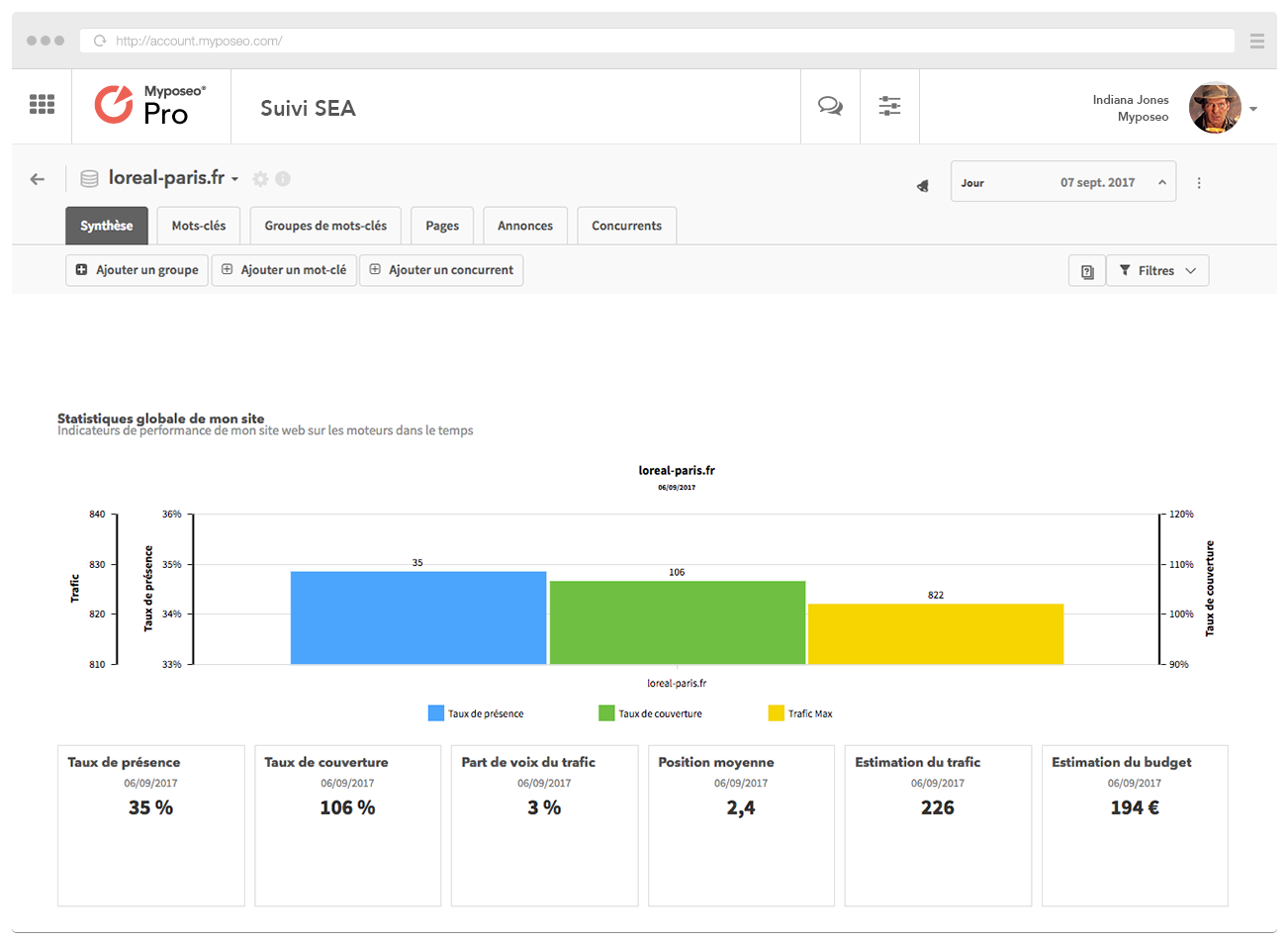This screenshot has width=1288, height=942.
Task: Click Ajouter un groupe button
Action: pyautogui.click(x=137, y=270)
